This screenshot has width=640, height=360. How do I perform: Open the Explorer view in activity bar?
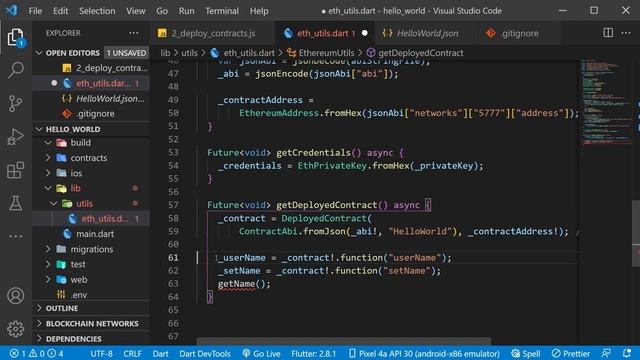click(x=16, y=38)
